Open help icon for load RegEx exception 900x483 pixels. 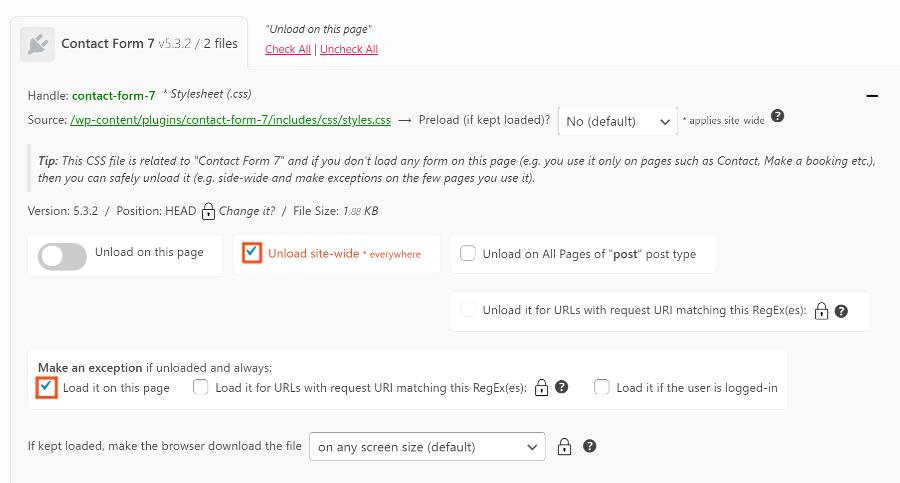(562, 387)
